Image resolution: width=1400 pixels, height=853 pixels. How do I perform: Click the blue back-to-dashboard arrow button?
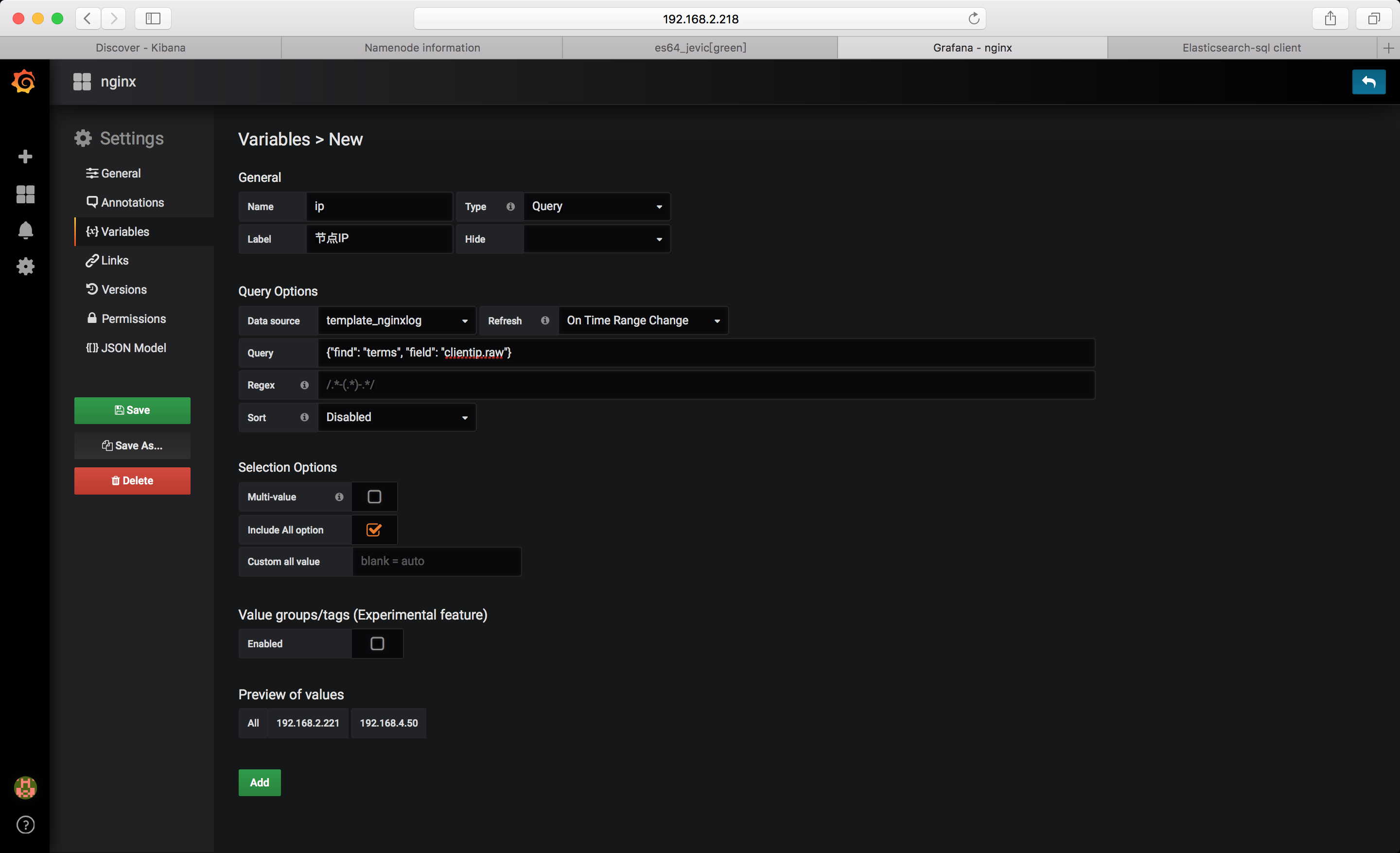1368,82
